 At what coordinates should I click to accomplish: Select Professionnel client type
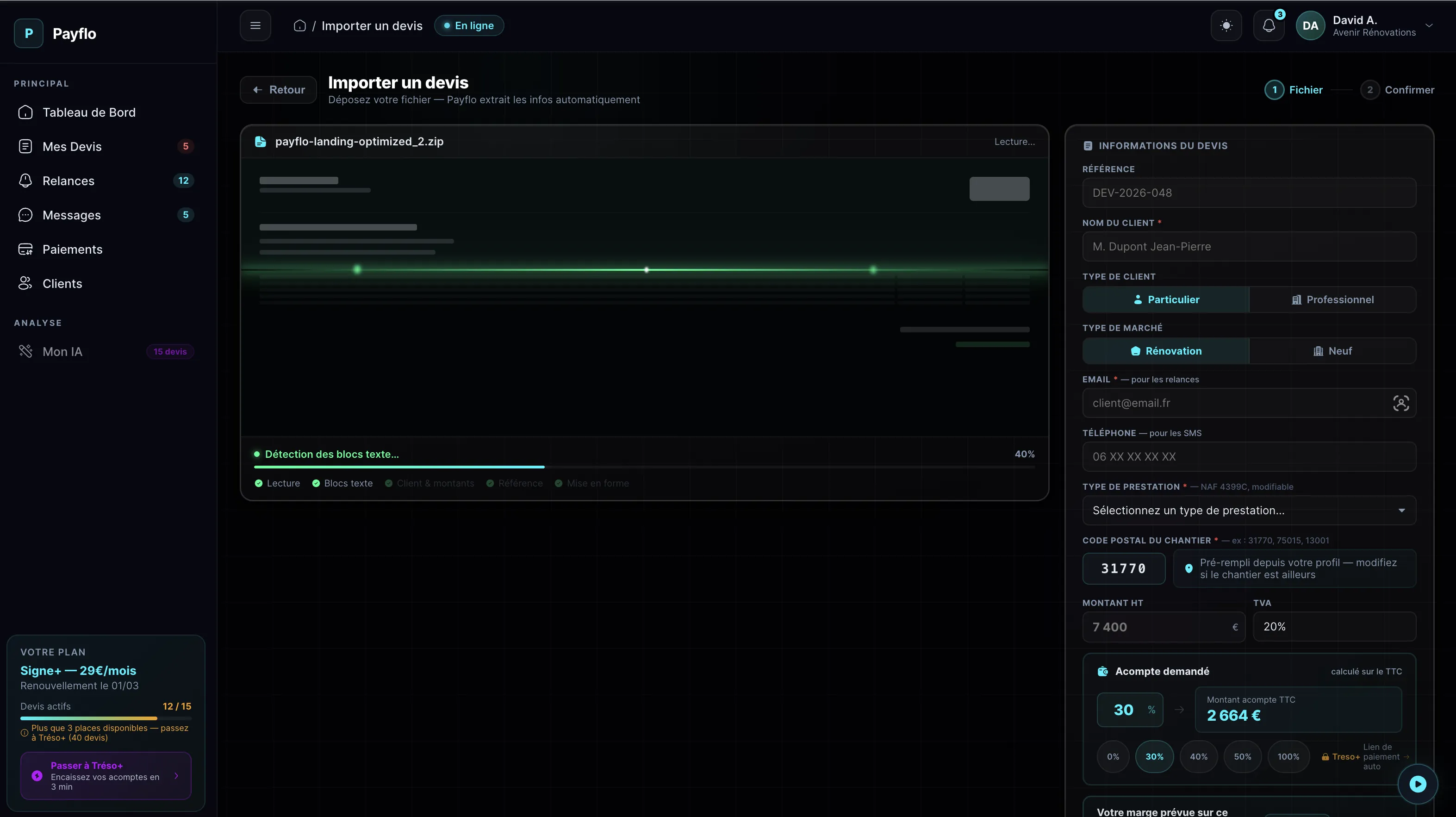(x=1332, y=299)
